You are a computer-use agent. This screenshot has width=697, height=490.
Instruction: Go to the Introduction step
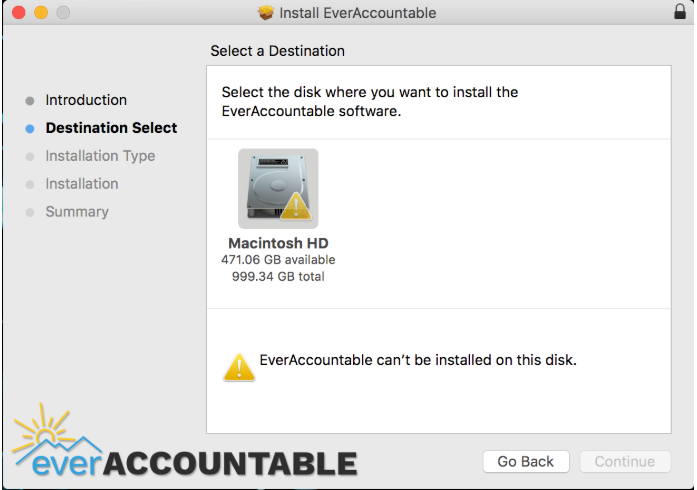point(86,100)
